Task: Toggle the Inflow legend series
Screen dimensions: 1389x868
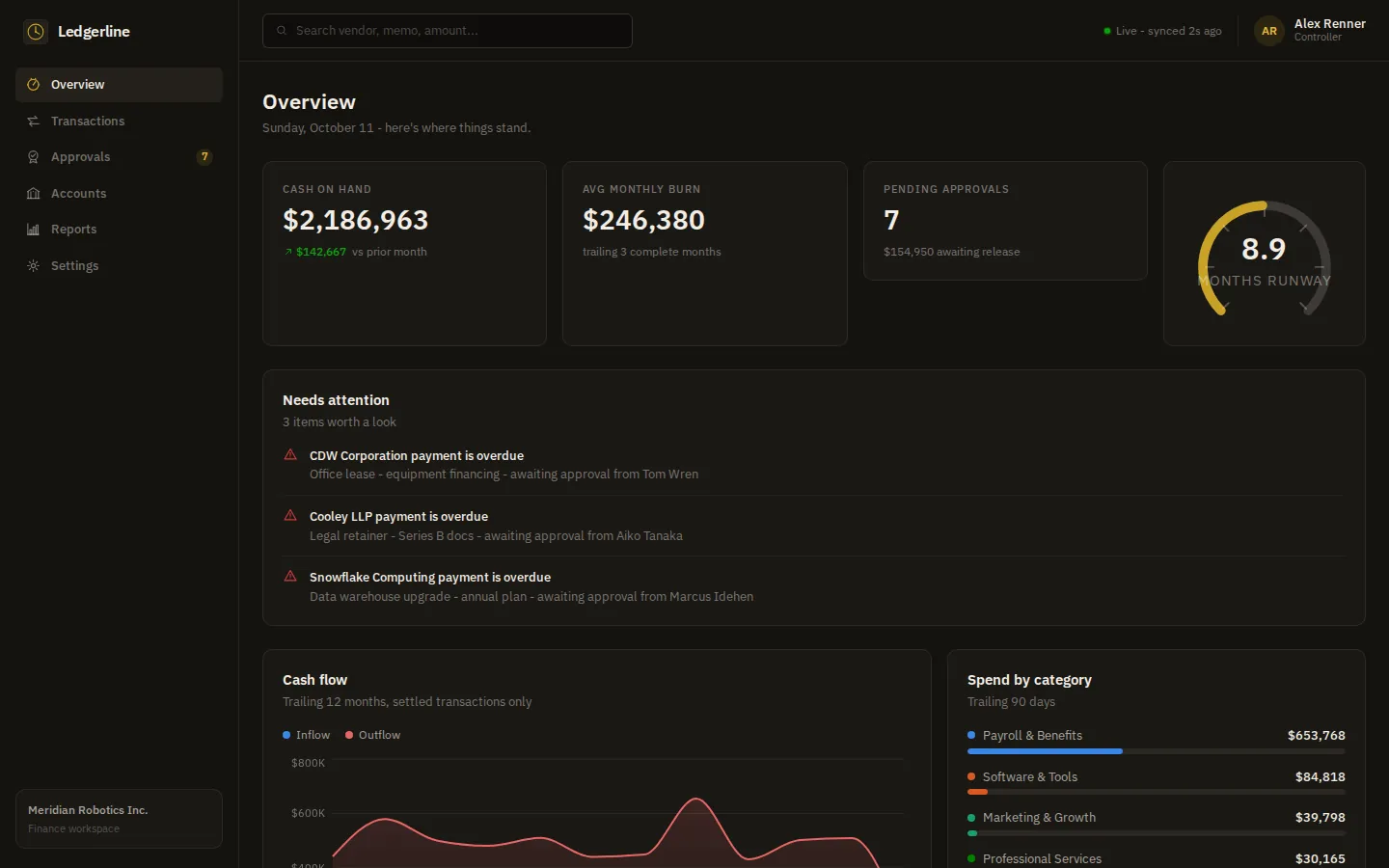Action: click(306, 735)
